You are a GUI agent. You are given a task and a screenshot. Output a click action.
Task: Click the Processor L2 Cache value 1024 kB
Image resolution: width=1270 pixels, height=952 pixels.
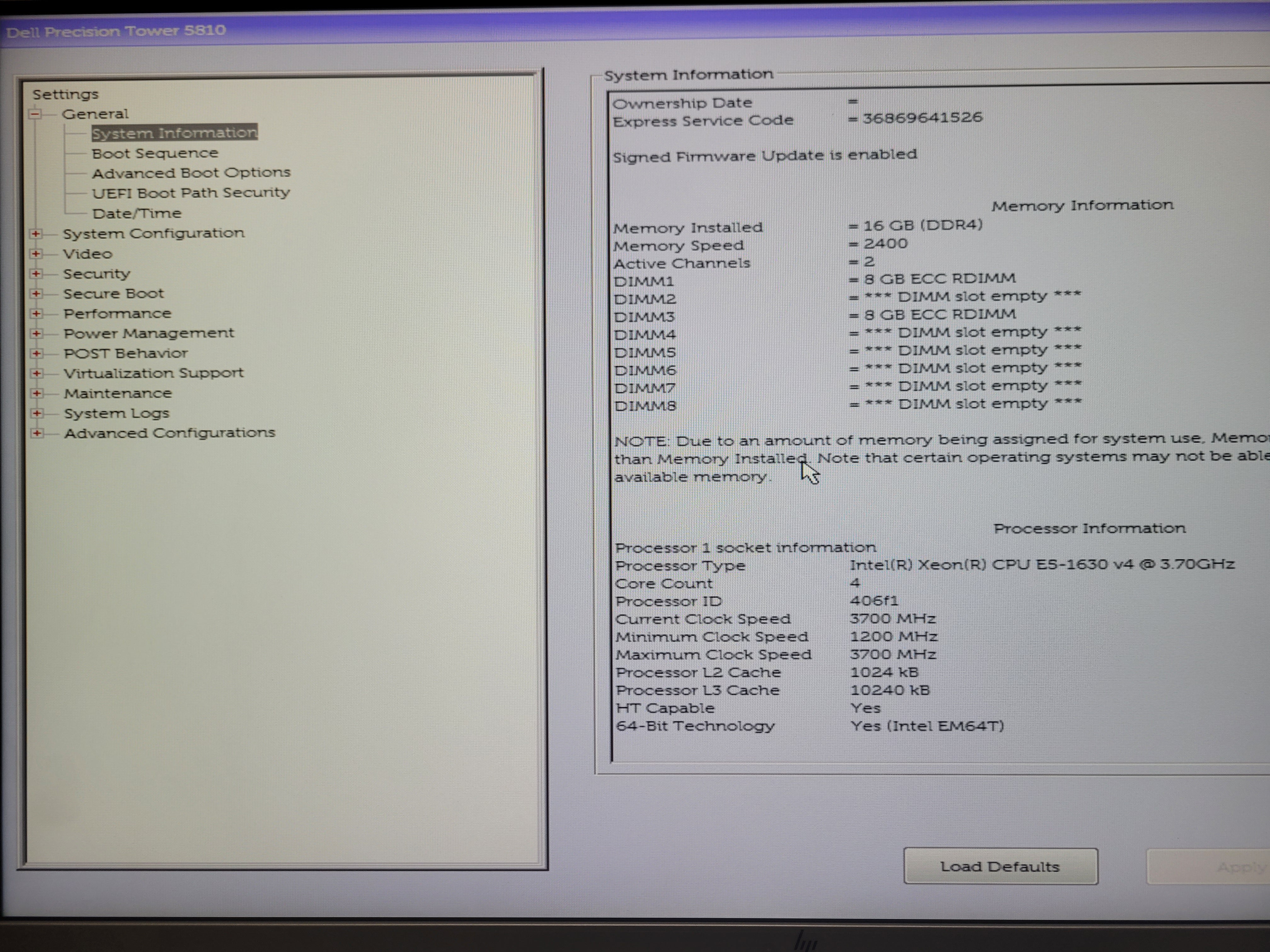click(x=884, y=672)
